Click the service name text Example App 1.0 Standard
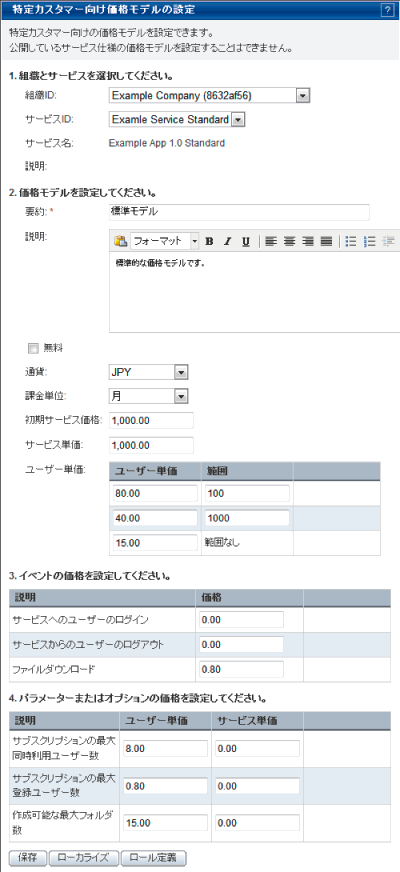The image size is (400, 872). (167, 143)
